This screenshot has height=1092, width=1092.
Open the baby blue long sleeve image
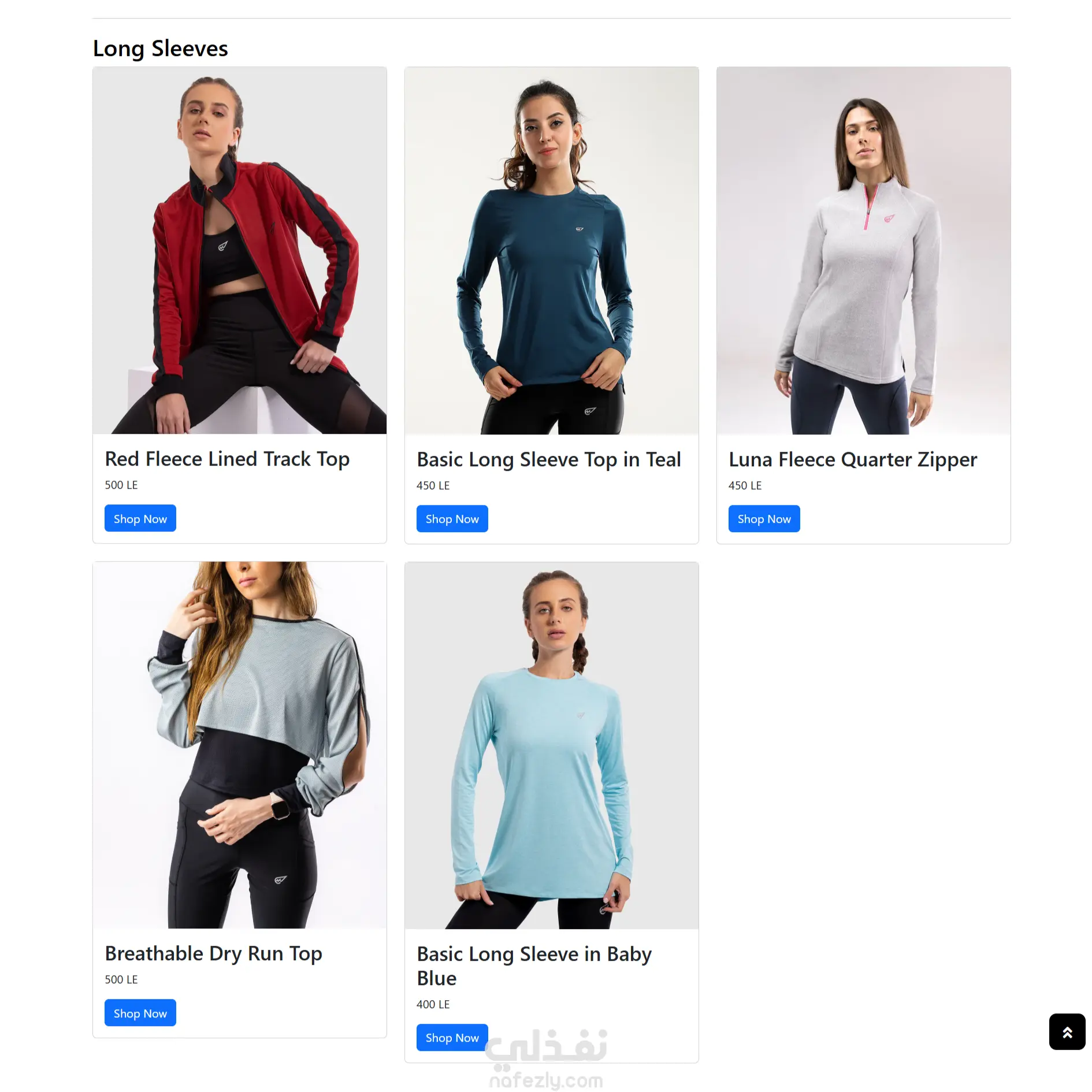coord(552,745)
